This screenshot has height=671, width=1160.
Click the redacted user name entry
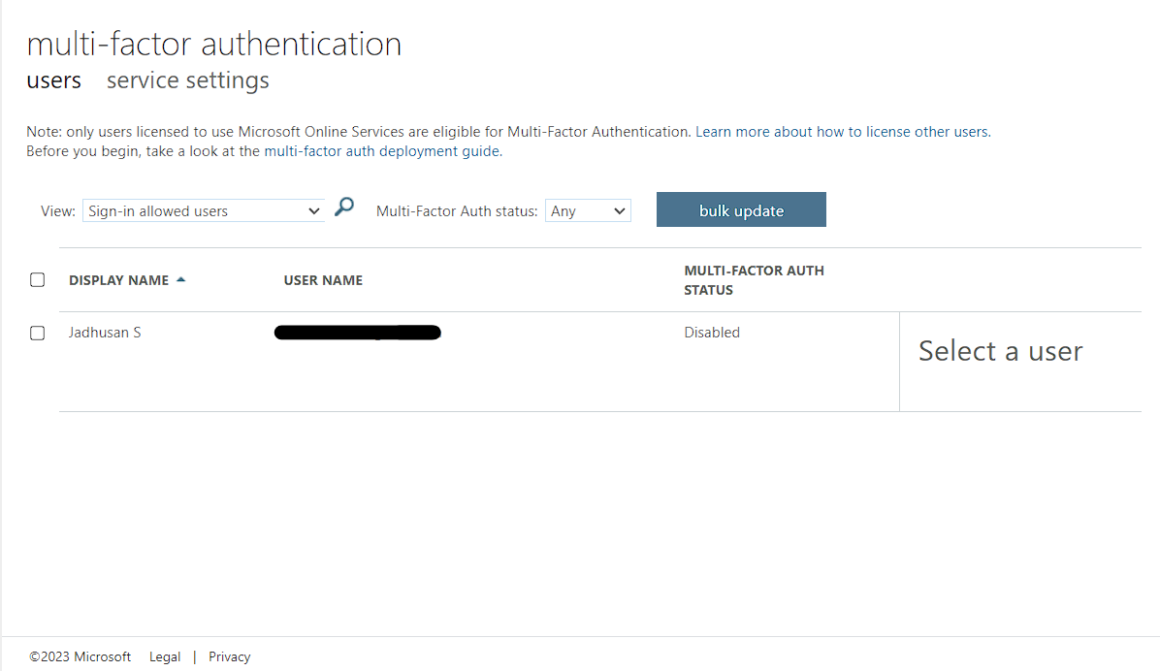pyautogui.click(x=358, y=333)
